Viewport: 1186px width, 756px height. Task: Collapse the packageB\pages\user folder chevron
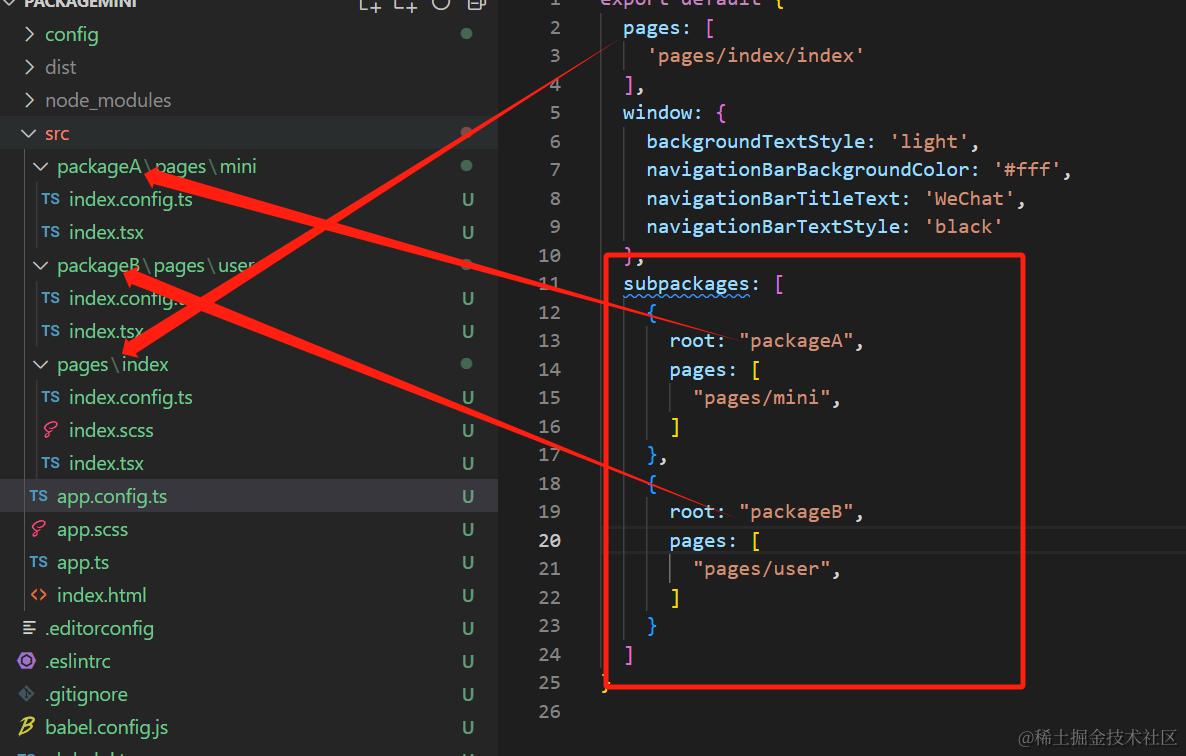click(41, 265)
